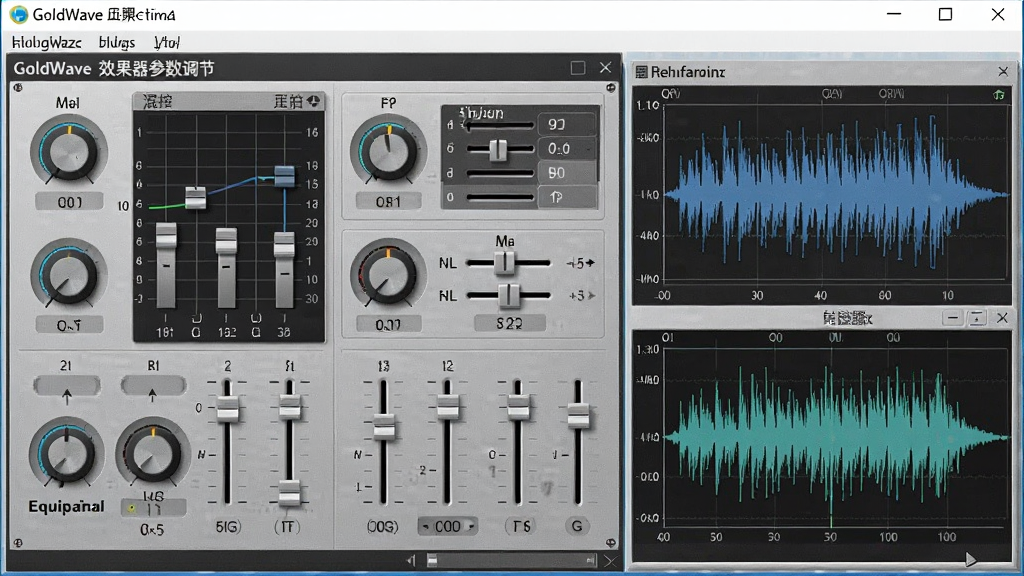Click the knob above the O~T value box
Image resolution: width=1024 pixels, height=576 pixels.
[68, 274]
